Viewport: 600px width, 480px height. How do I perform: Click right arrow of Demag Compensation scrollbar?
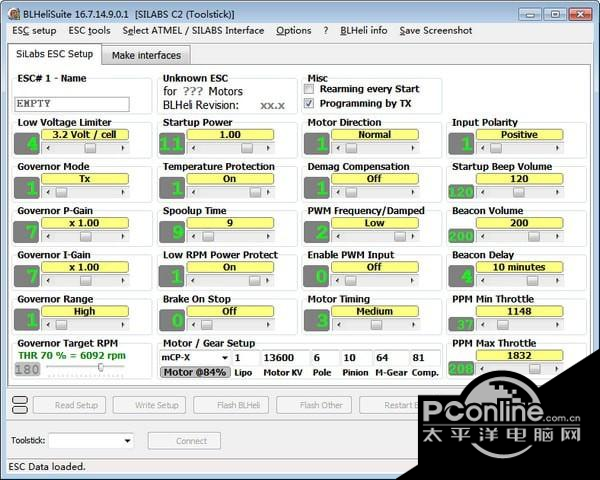pyautogui.click(x=413, y=192)
